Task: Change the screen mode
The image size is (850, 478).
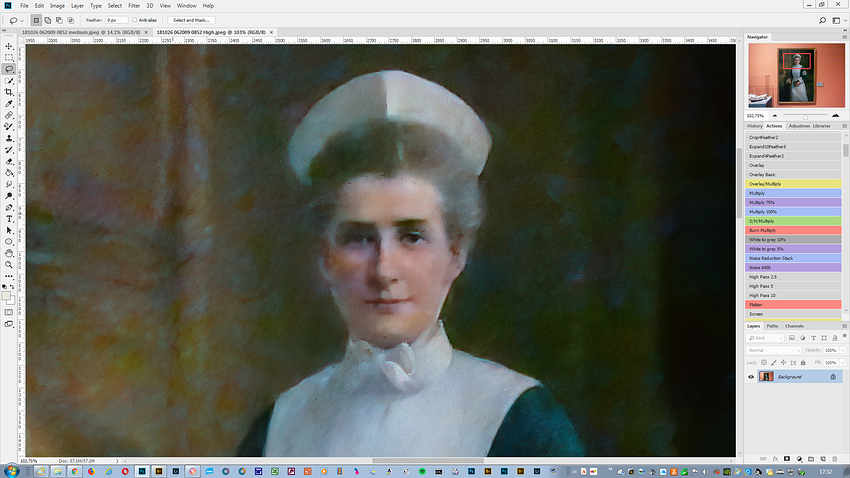Action: pos(9,324)
